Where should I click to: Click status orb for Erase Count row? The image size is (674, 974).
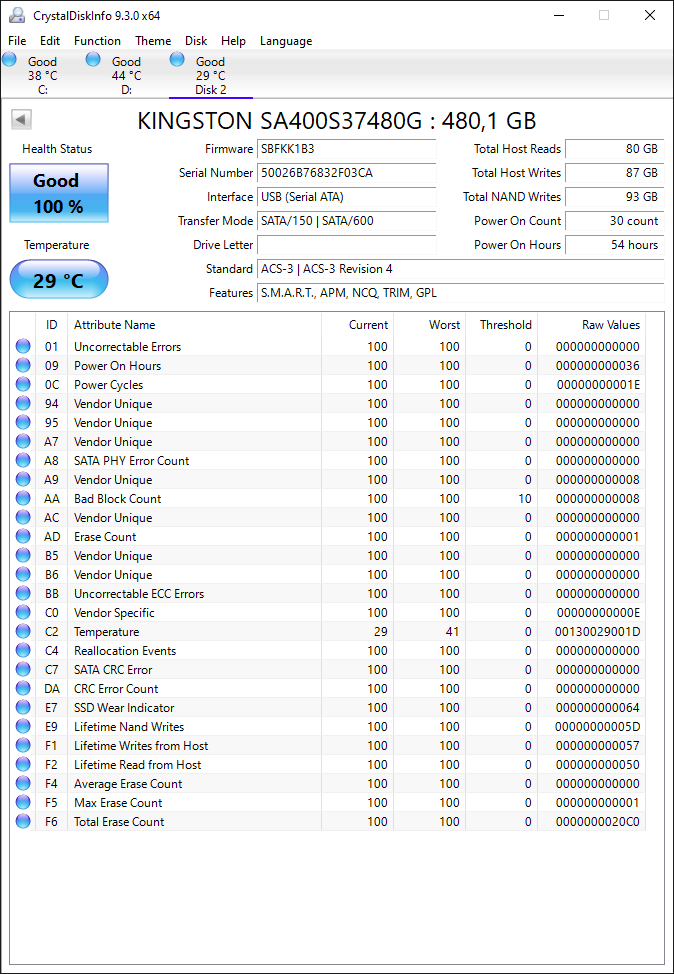[23, 536]
